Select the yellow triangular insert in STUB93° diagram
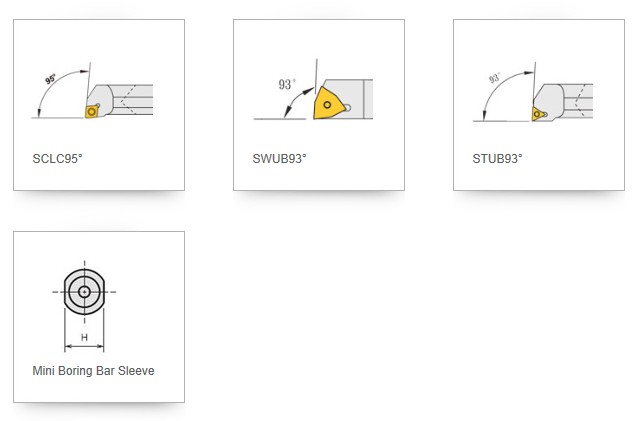 tap(539, 114)
